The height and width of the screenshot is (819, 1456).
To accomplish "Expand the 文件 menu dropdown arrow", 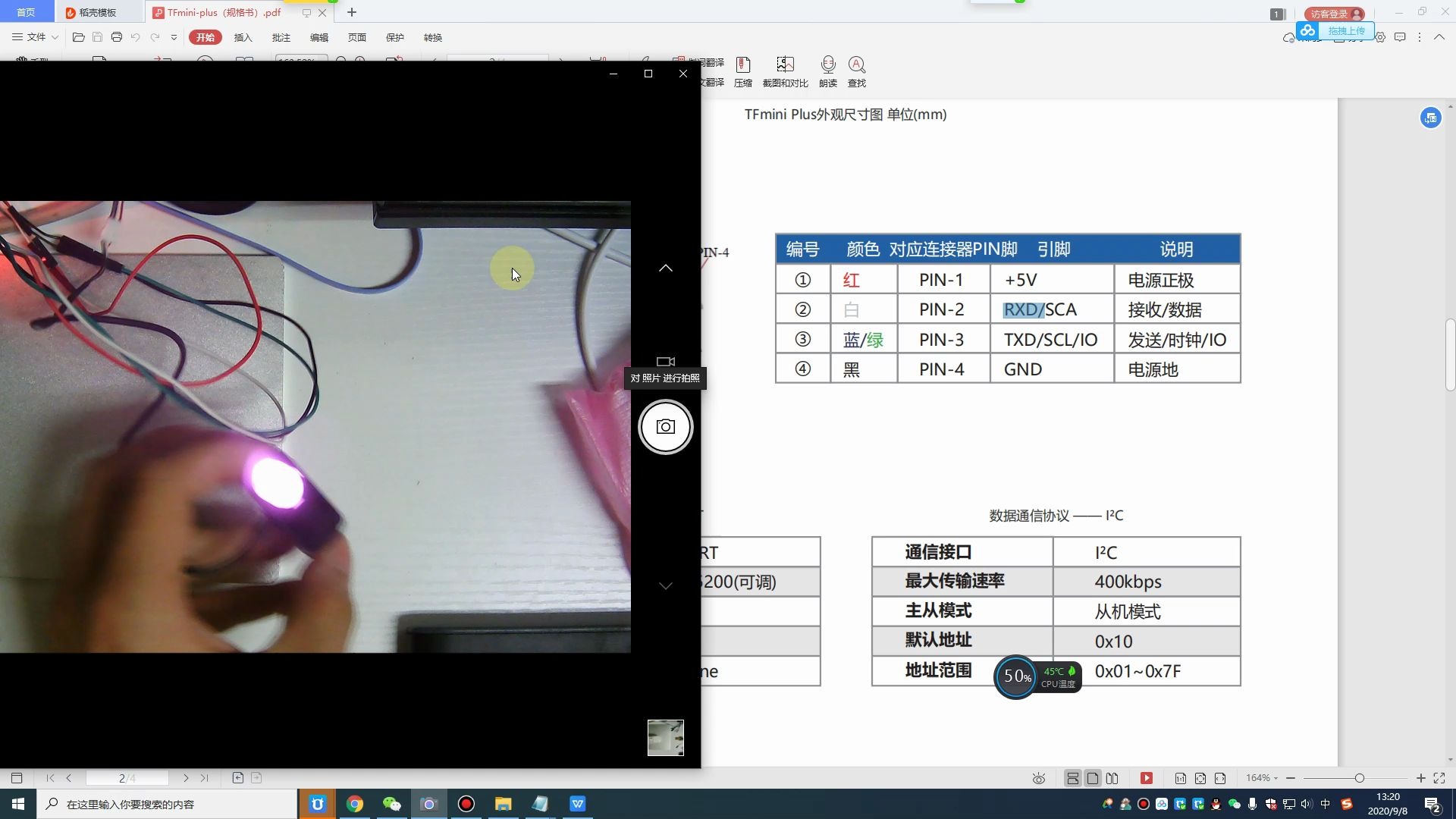I will (55, 37).
